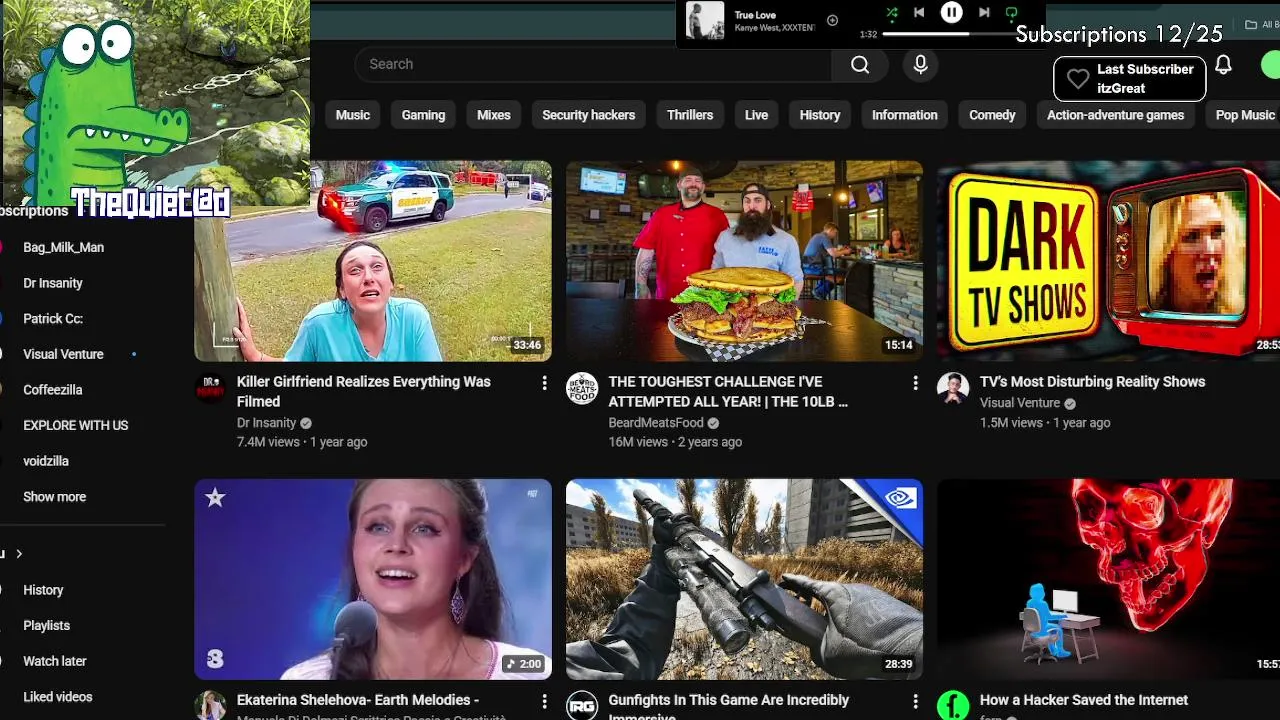
Task: Click BeardMeatsFood channel avatar icon
Action: click(582, 388)
